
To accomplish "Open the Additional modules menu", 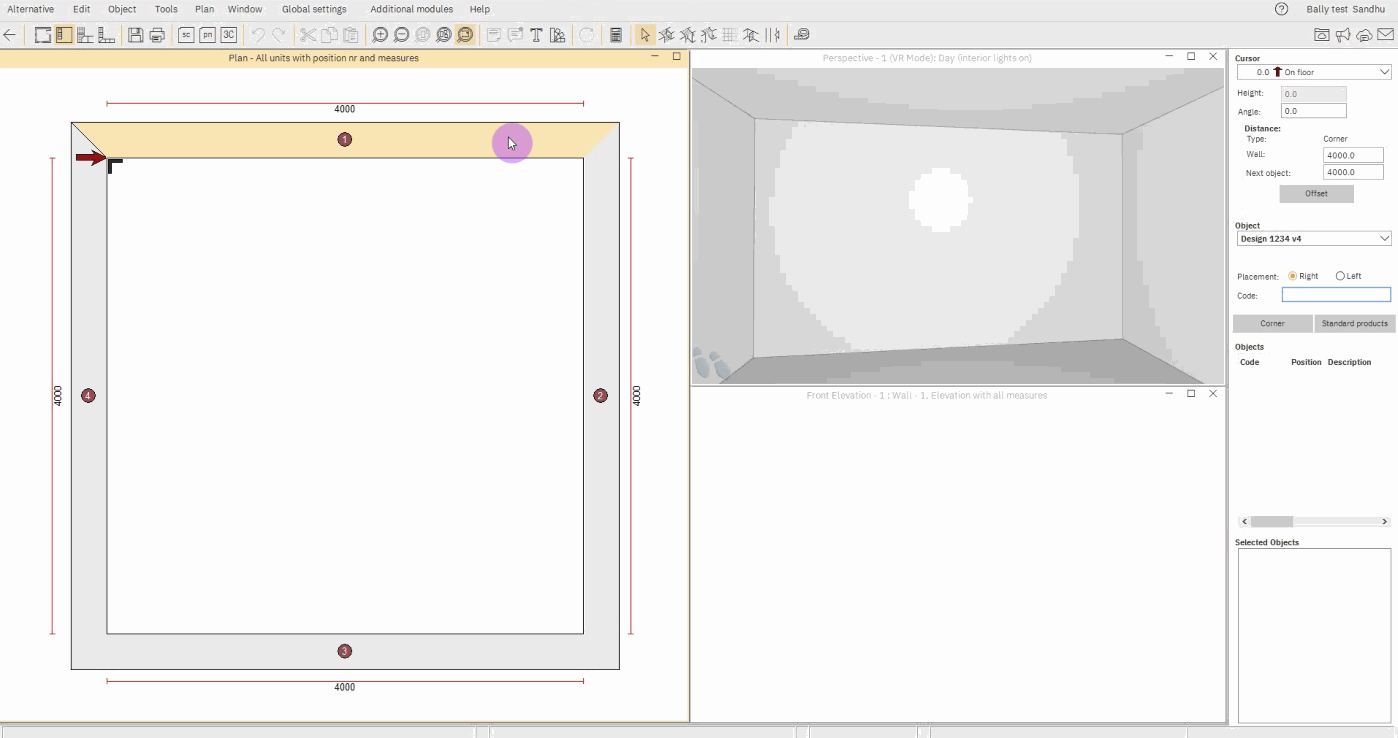I will (411, 9).
